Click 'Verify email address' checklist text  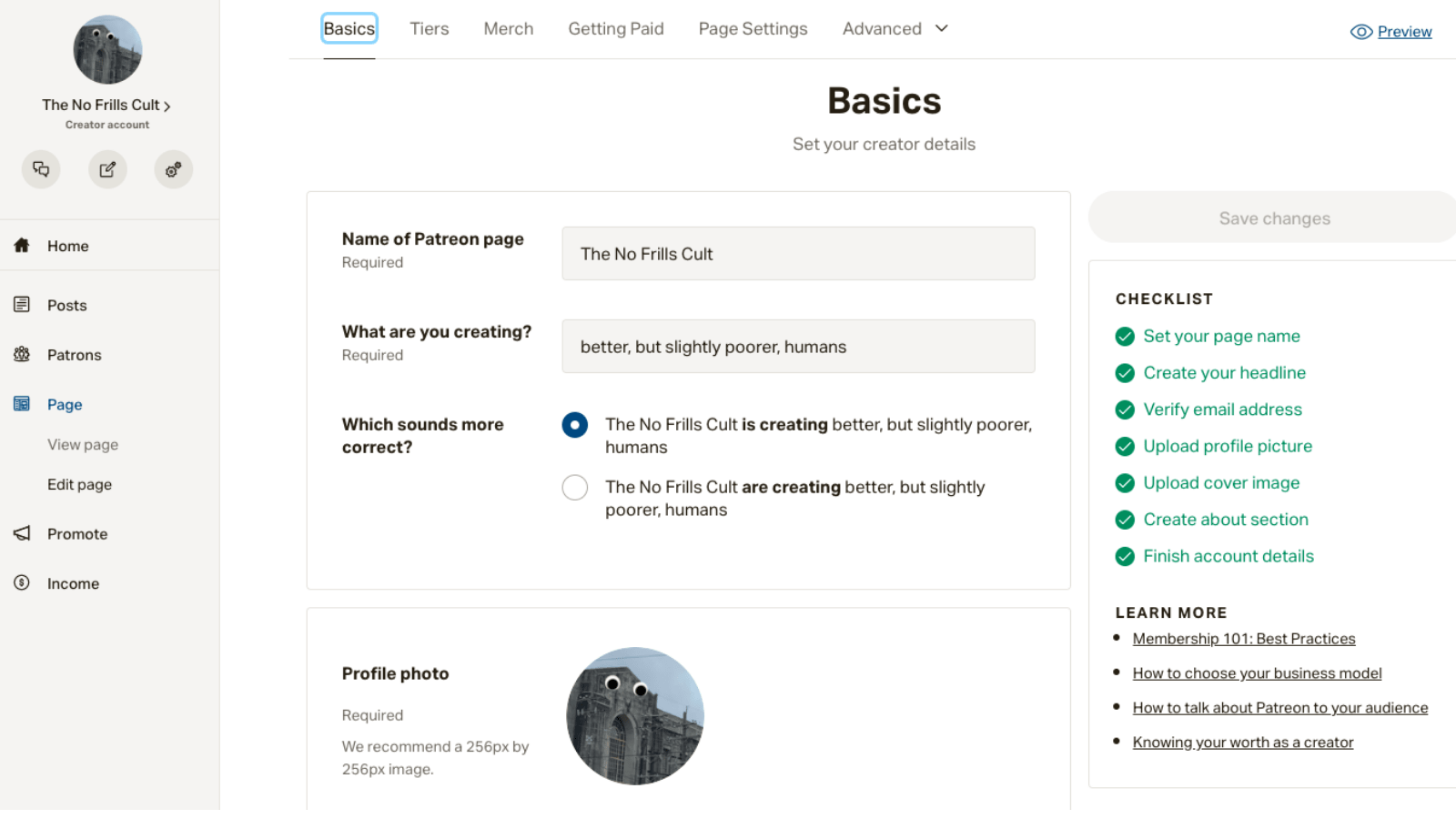click(1222, 409)
